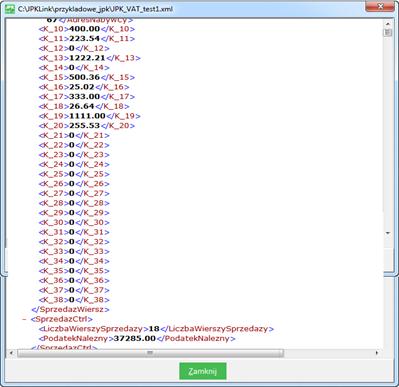
Task: Click the title bar file path text
Action: [x=95, y=9]
